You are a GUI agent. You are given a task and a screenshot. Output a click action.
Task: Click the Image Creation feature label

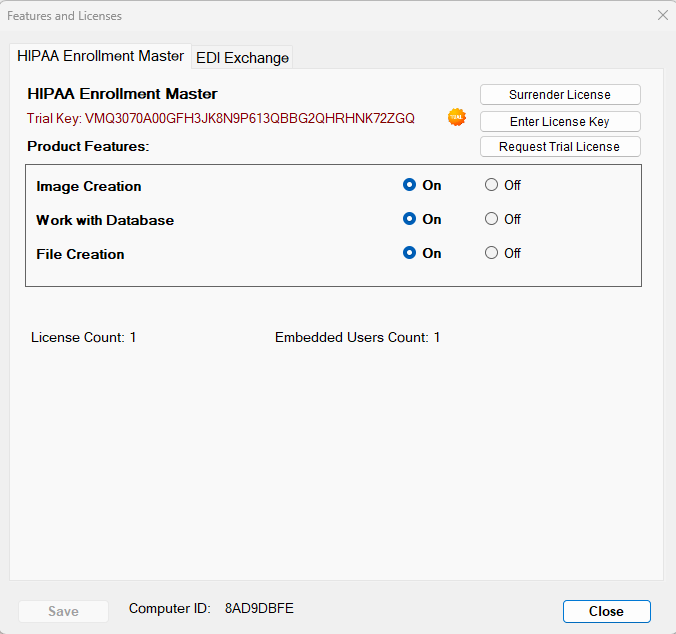89,186
